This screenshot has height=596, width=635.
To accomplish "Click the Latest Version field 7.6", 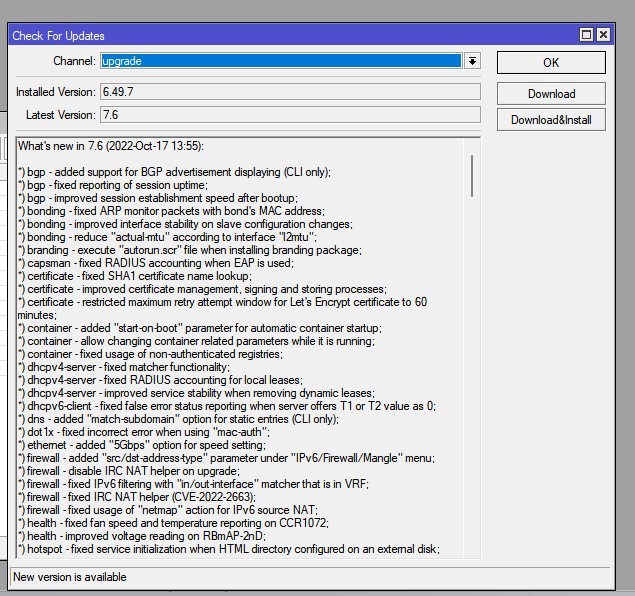I will pyautogui.click(x=290, y=115).
